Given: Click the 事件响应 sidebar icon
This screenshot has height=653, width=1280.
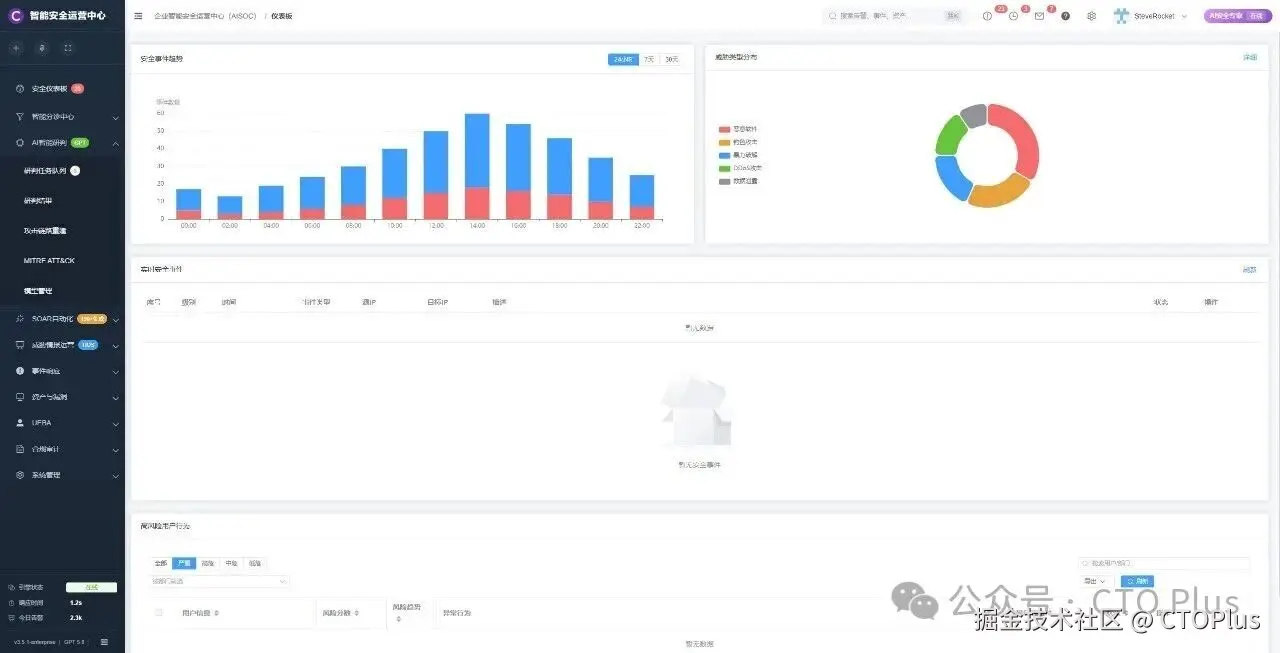Looking at the screenshot, I should (20, 371).
